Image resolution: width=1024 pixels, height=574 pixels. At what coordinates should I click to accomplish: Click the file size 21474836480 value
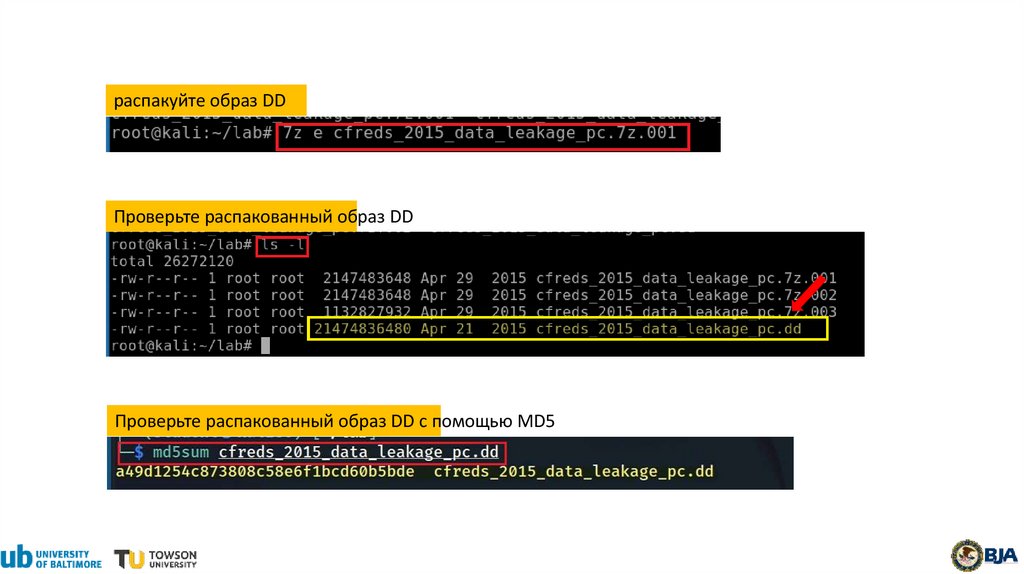(x=362, y=329)
